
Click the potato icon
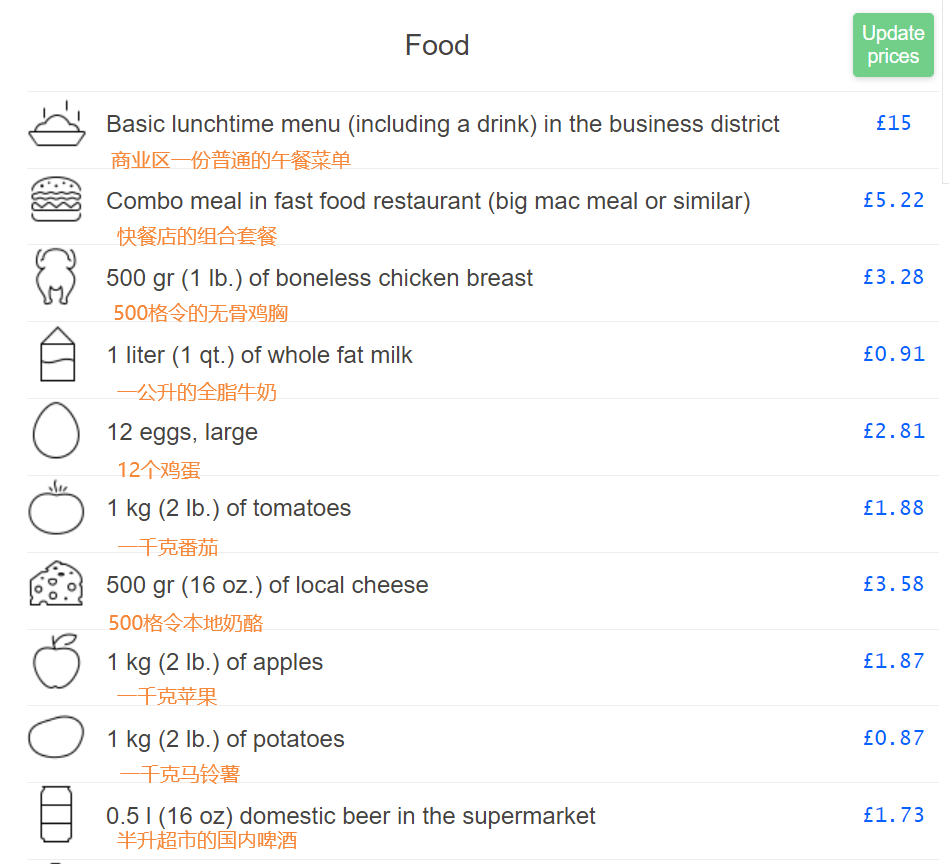(x=56, y=737)
